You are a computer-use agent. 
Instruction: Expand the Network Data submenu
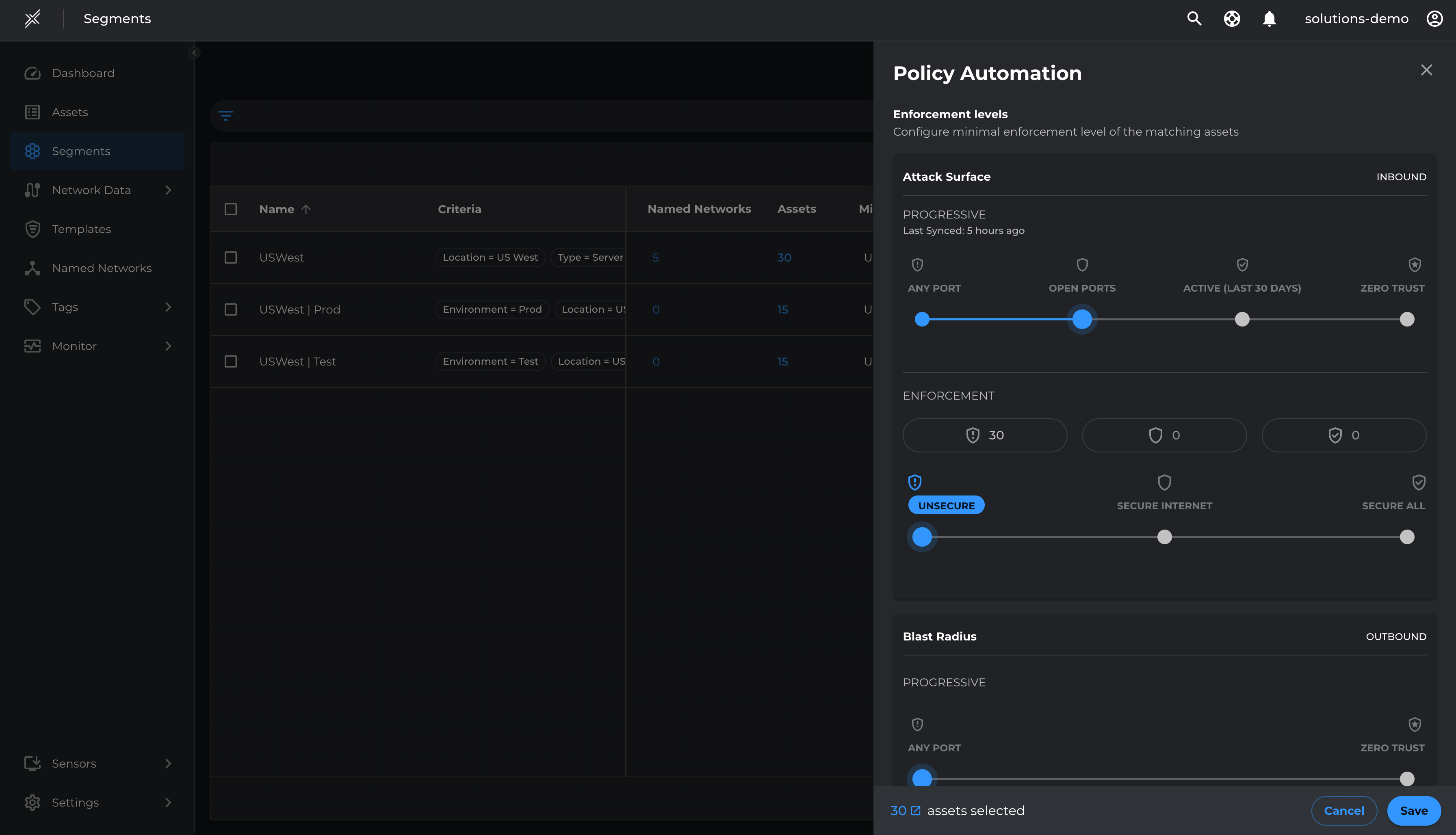click(168, 190)
